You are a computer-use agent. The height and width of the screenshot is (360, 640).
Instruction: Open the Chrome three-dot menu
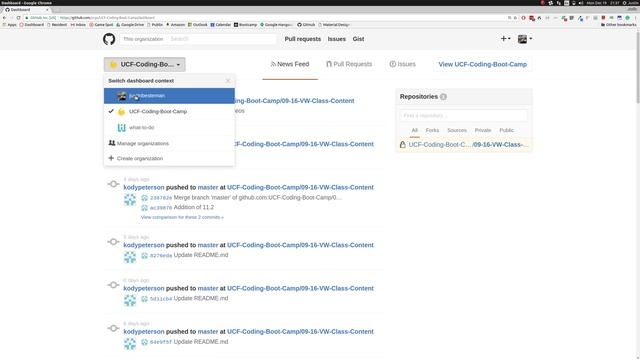tap(636, 18)
